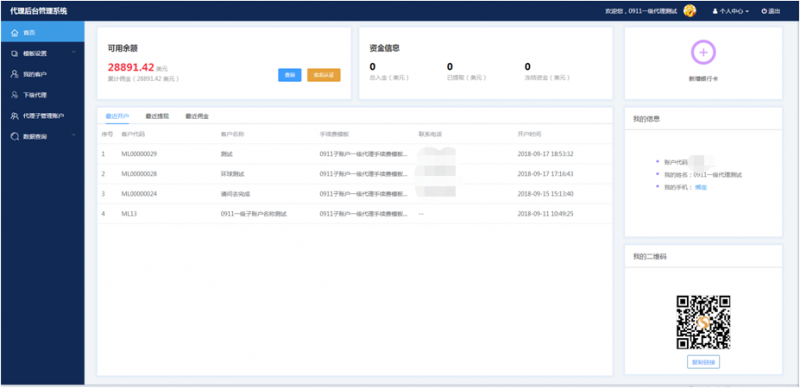Click the 模板设置 template settings icon
This screenshot has width=800, height=388.
[14, 54]
